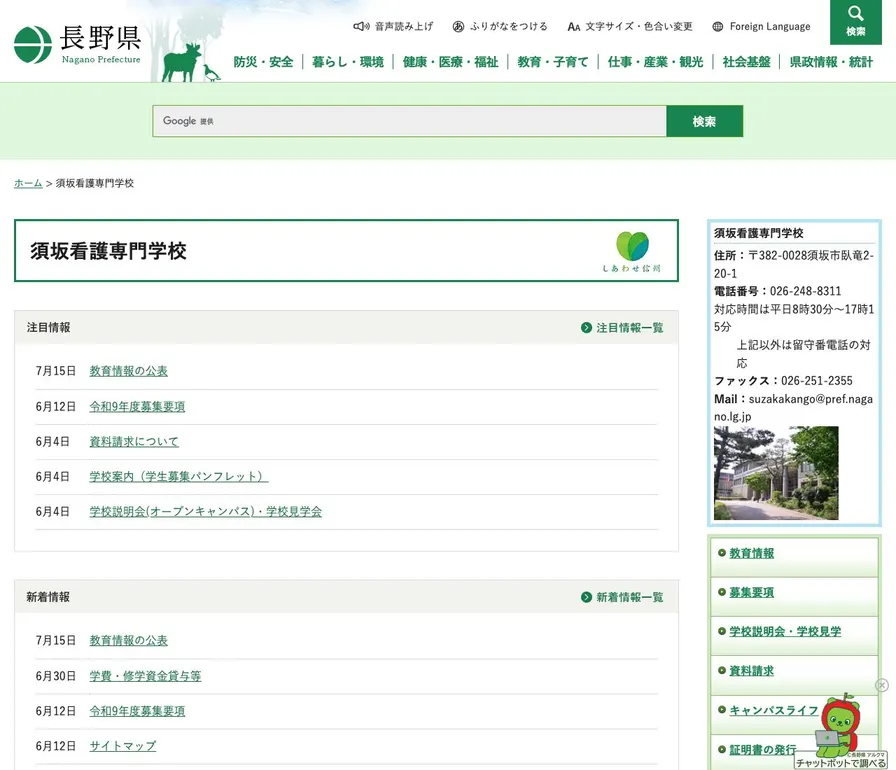Open sidebar 募集要項 link

(751, 592)
